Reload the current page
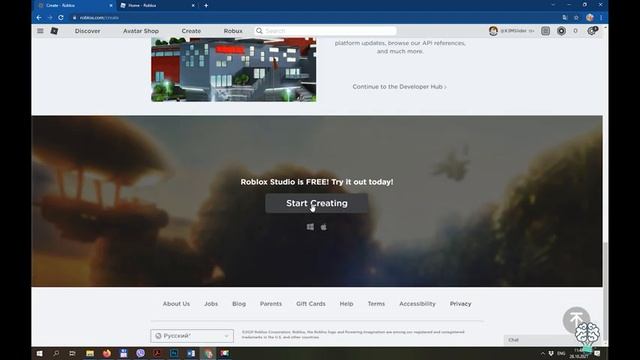Image resolution: width=640 pixels, height=360 pixels. (61, 18)
